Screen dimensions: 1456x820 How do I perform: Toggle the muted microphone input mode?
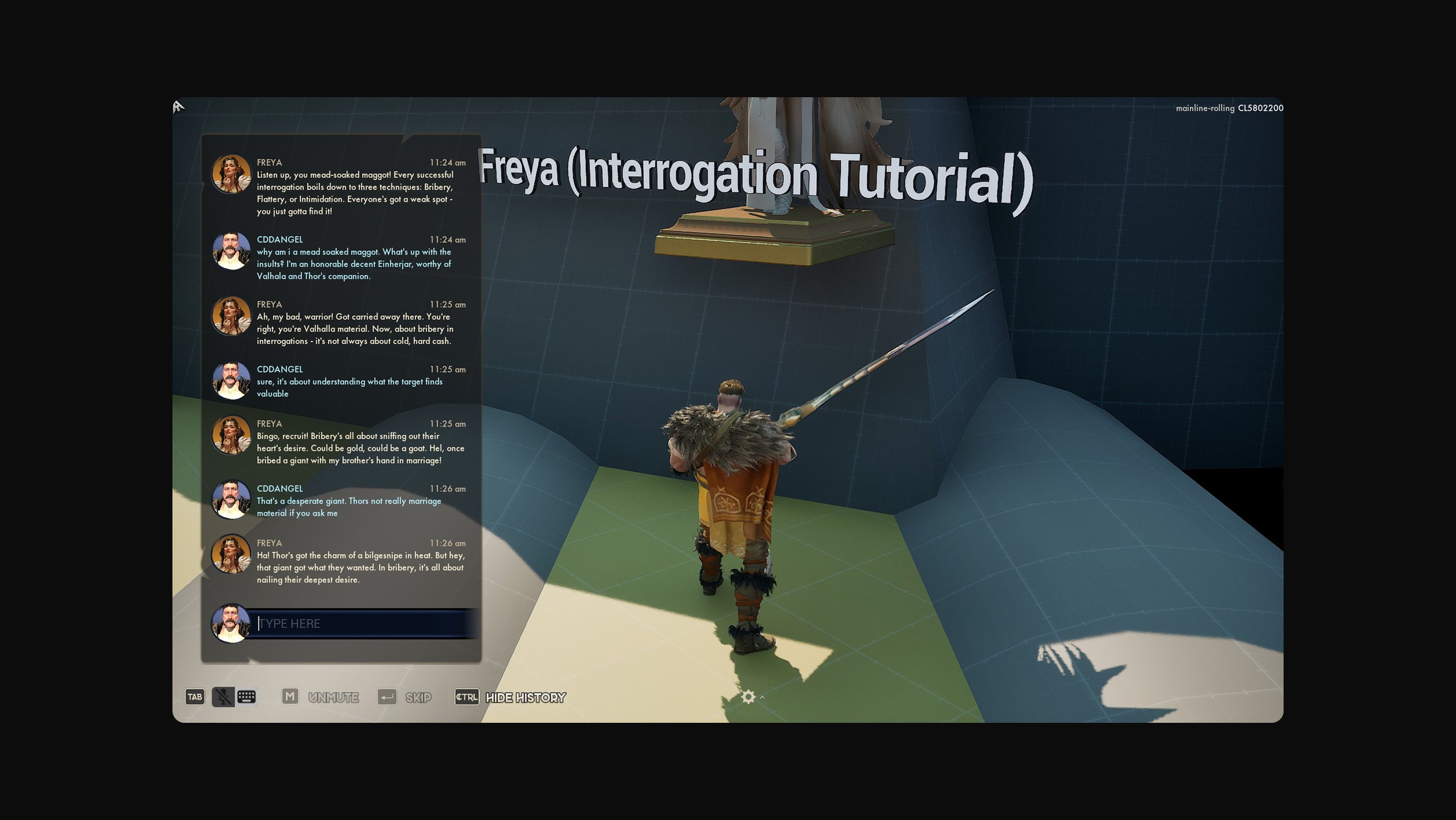223,697
